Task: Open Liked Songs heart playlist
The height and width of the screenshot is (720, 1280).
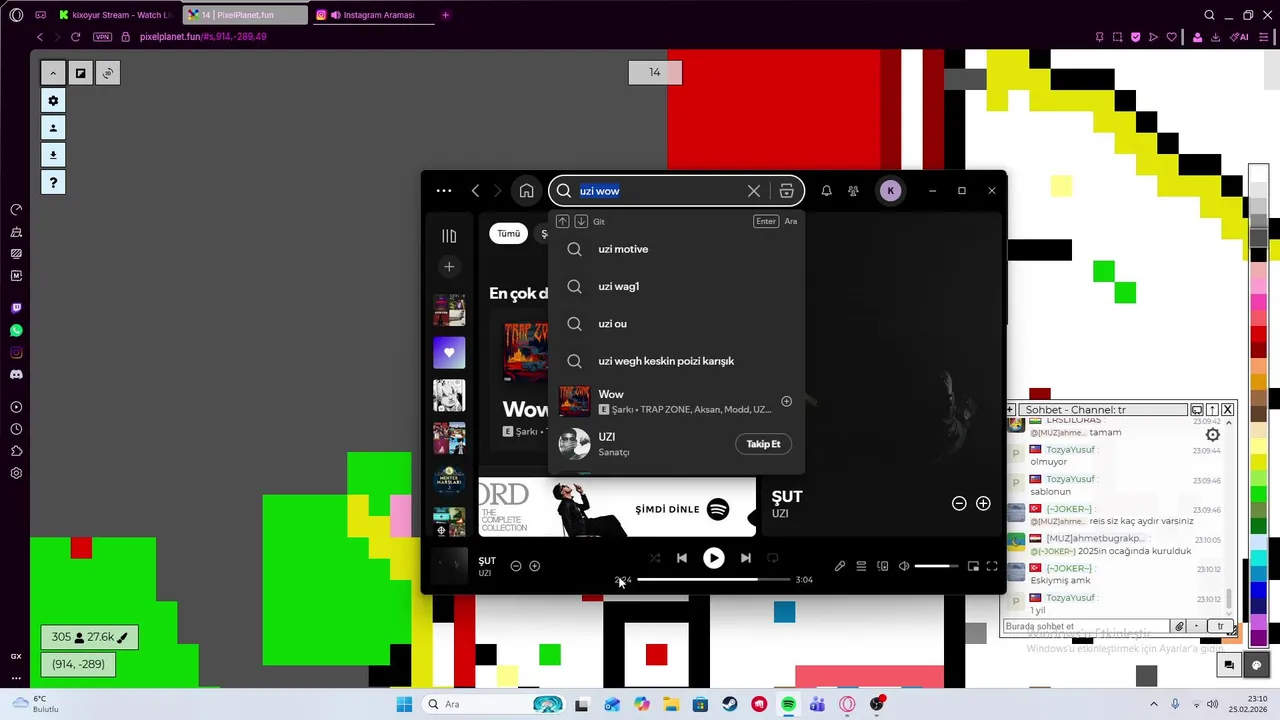Action: [x=449, y=352]
